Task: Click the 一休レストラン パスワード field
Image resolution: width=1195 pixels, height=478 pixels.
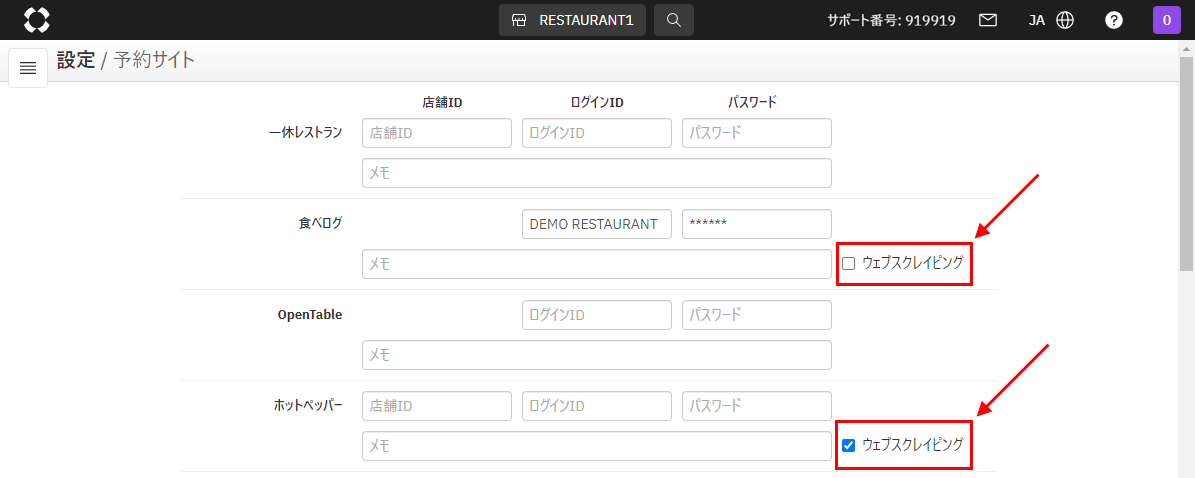Action: point(757,133)
